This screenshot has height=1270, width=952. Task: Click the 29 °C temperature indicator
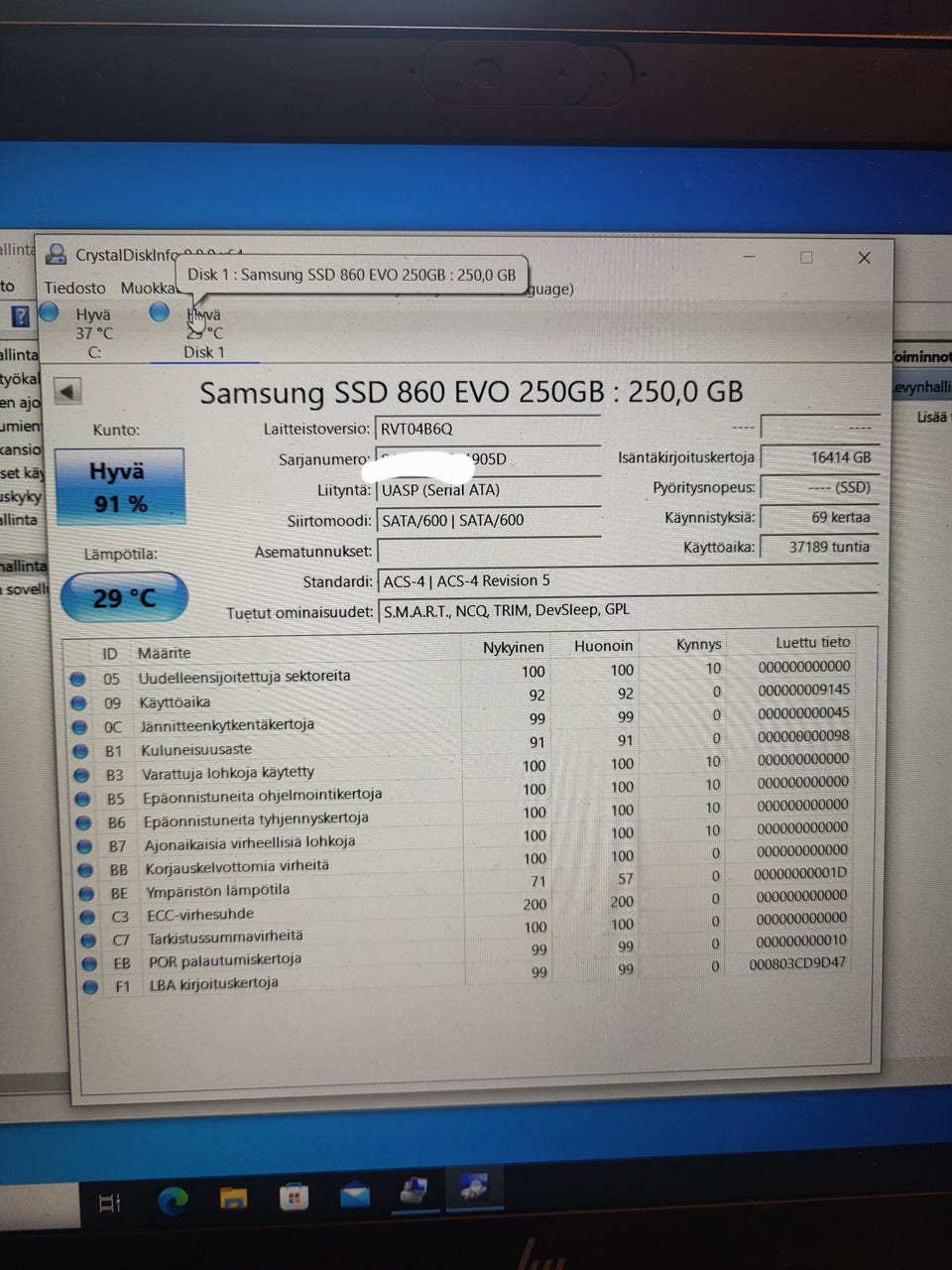(x=124, y=597)
